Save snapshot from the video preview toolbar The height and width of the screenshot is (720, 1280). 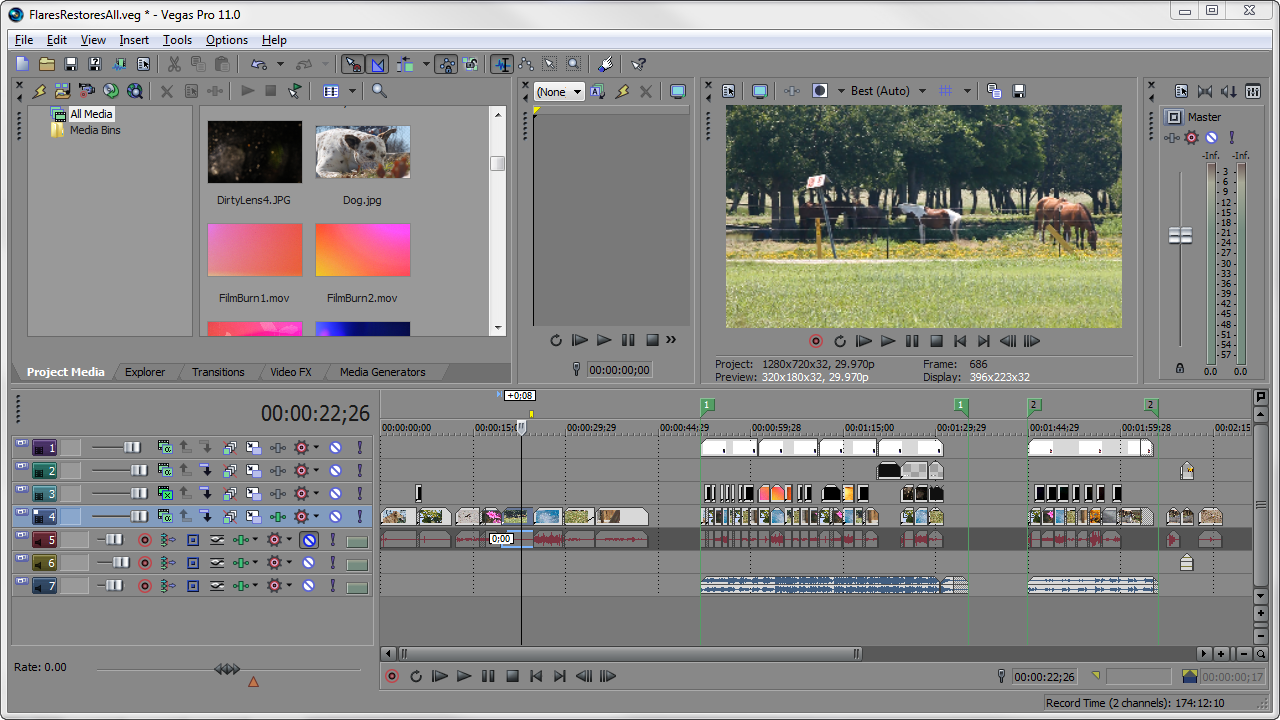[1018, 91]
